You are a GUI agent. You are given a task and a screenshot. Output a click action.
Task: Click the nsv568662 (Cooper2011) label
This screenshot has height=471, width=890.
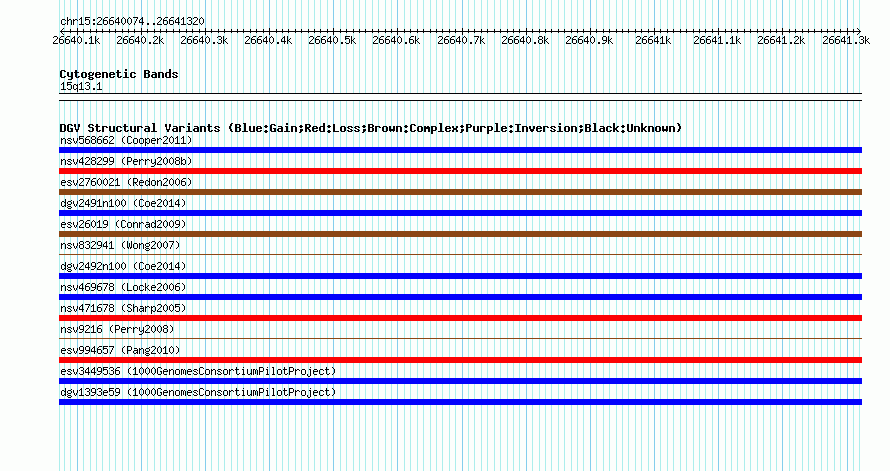[126, 140]
